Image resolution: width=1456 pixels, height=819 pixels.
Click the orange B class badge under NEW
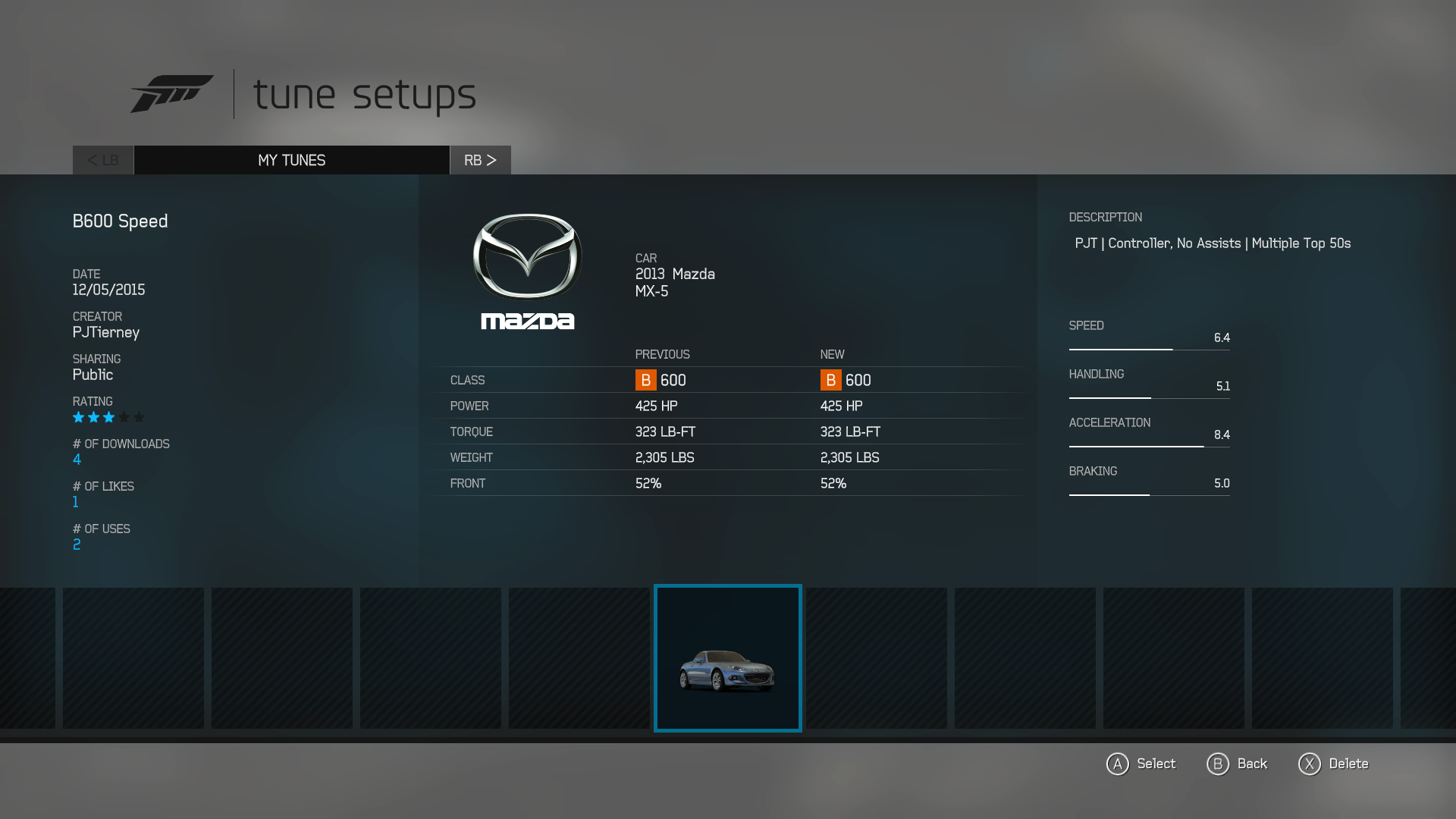pos(830,380)
